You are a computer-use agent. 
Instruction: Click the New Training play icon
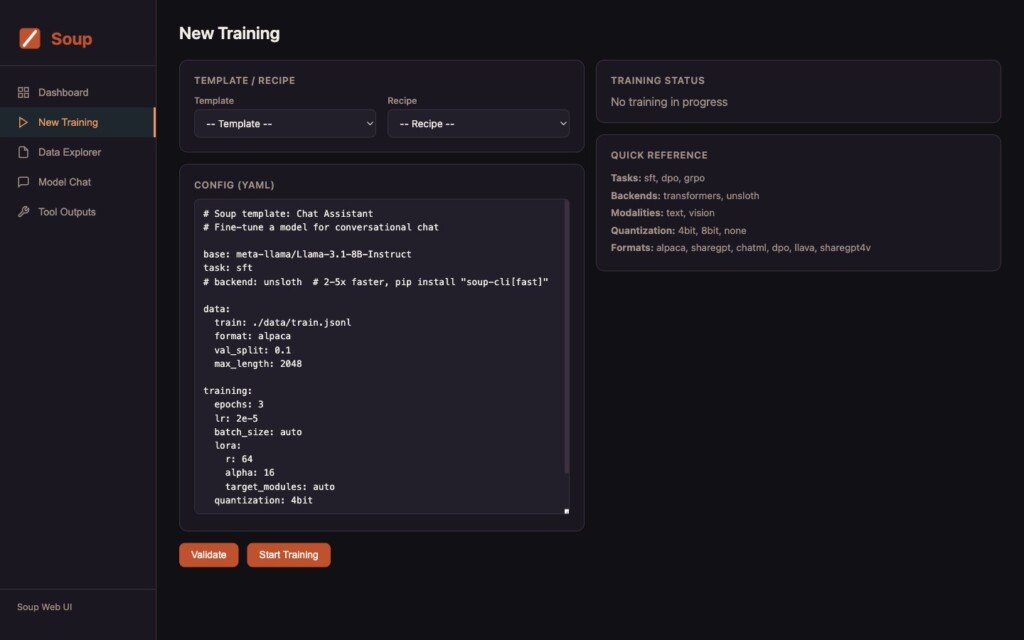point(24,122)
